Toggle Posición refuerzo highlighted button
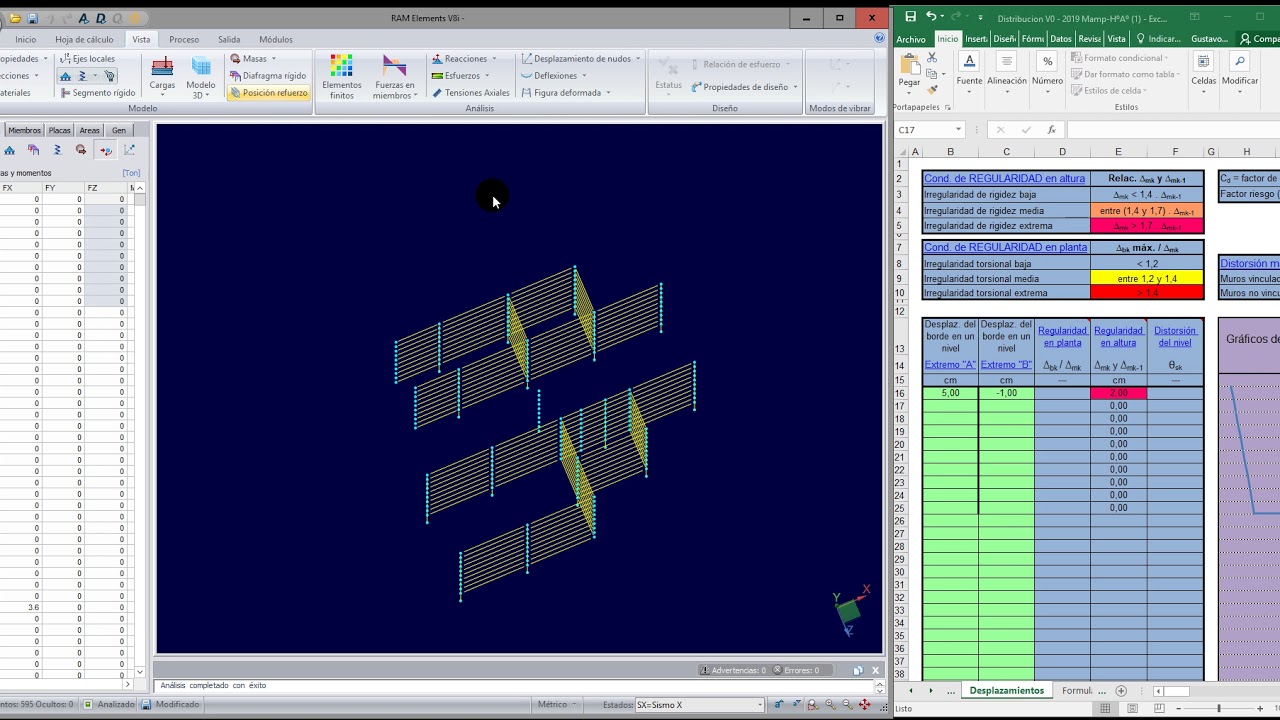Screen dimensions: 1280x720 click(x=268, y=93)
